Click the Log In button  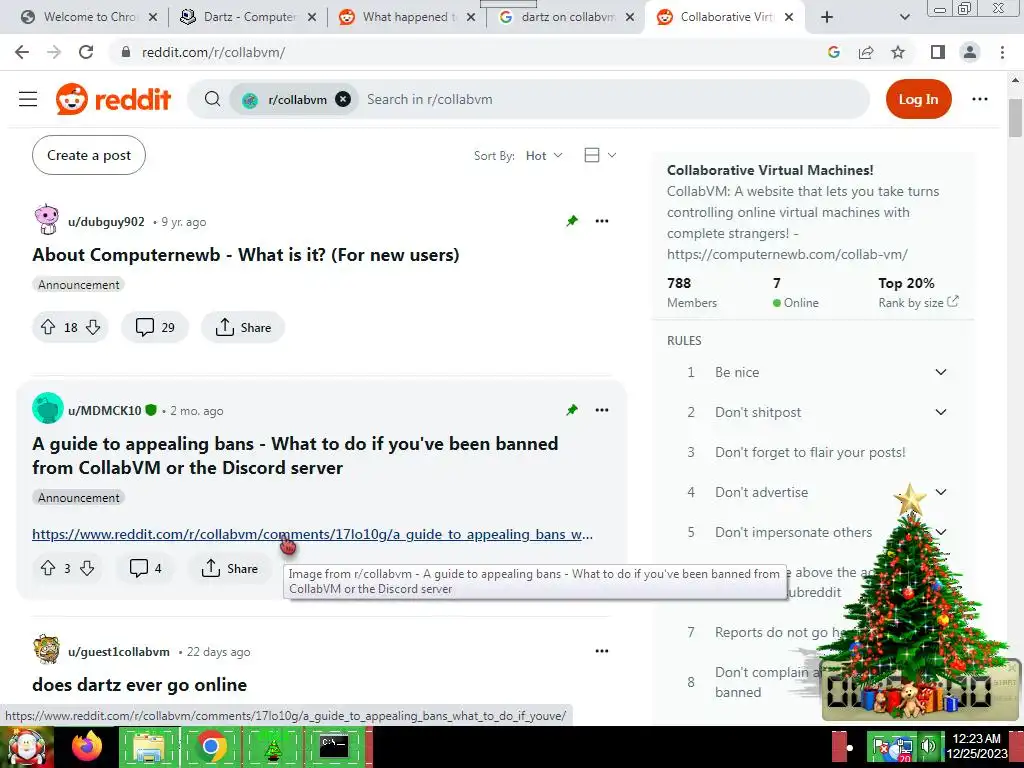tap(918, 99)
